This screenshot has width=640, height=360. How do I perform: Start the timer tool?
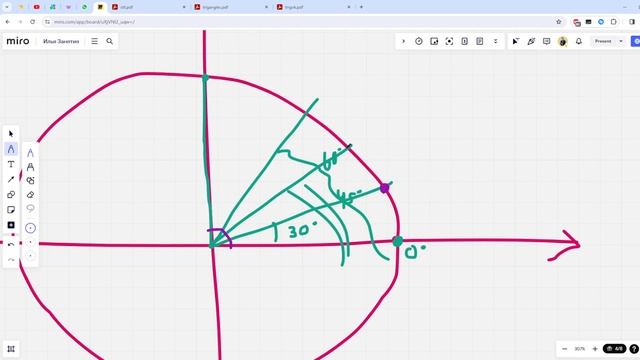[419, 41]
